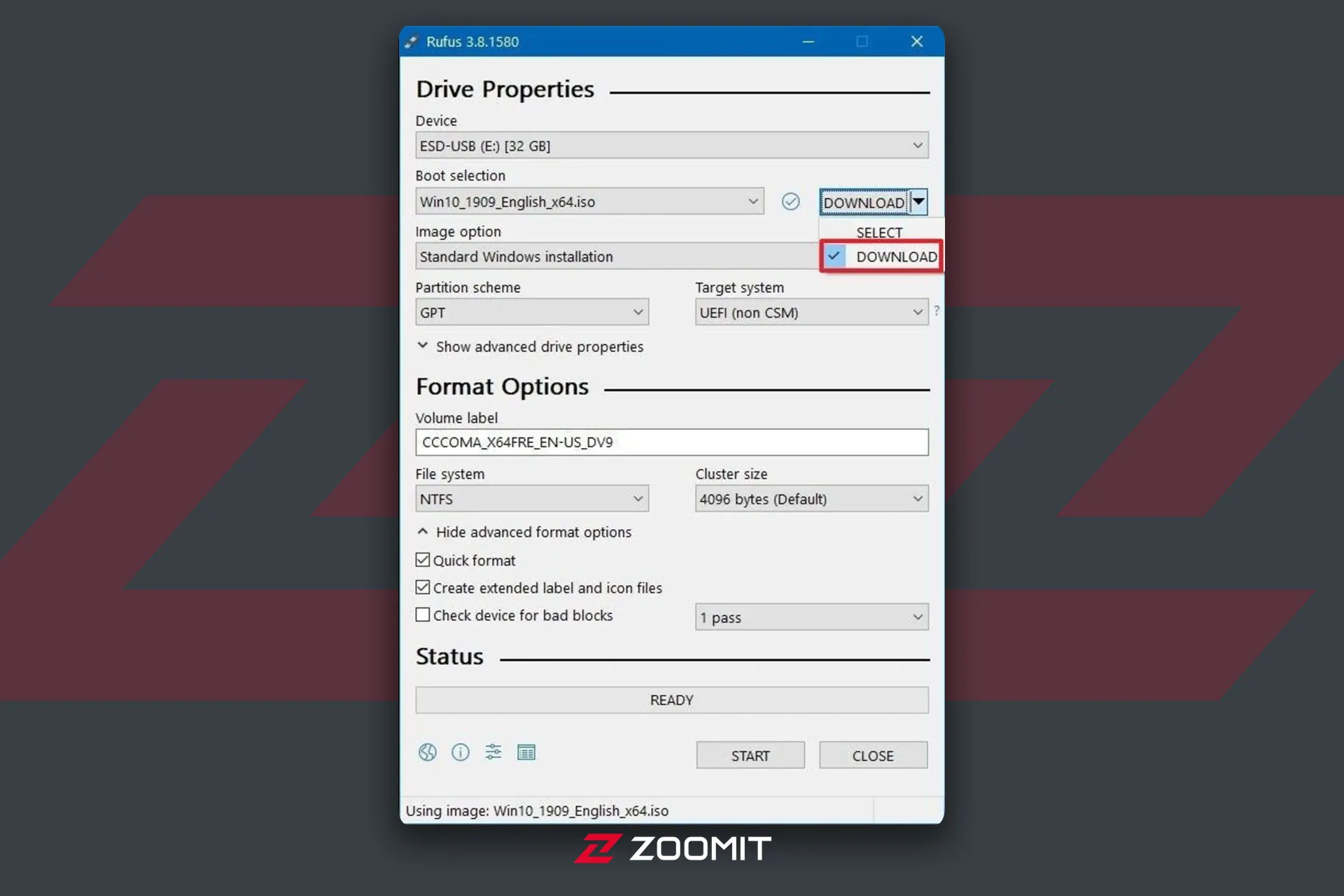
Task: Open 1 pass bad blocks dropdown
Action: coord(916,617)
